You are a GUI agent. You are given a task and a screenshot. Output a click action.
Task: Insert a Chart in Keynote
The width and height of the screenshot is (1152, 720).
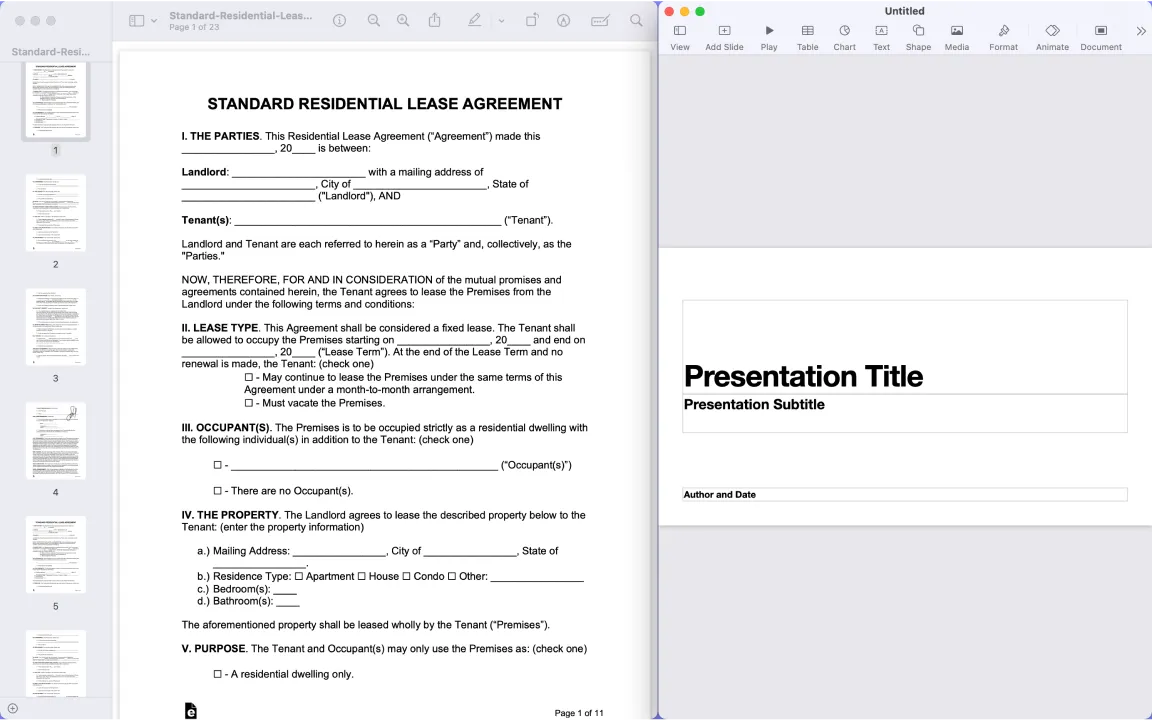tap(845, 37)
